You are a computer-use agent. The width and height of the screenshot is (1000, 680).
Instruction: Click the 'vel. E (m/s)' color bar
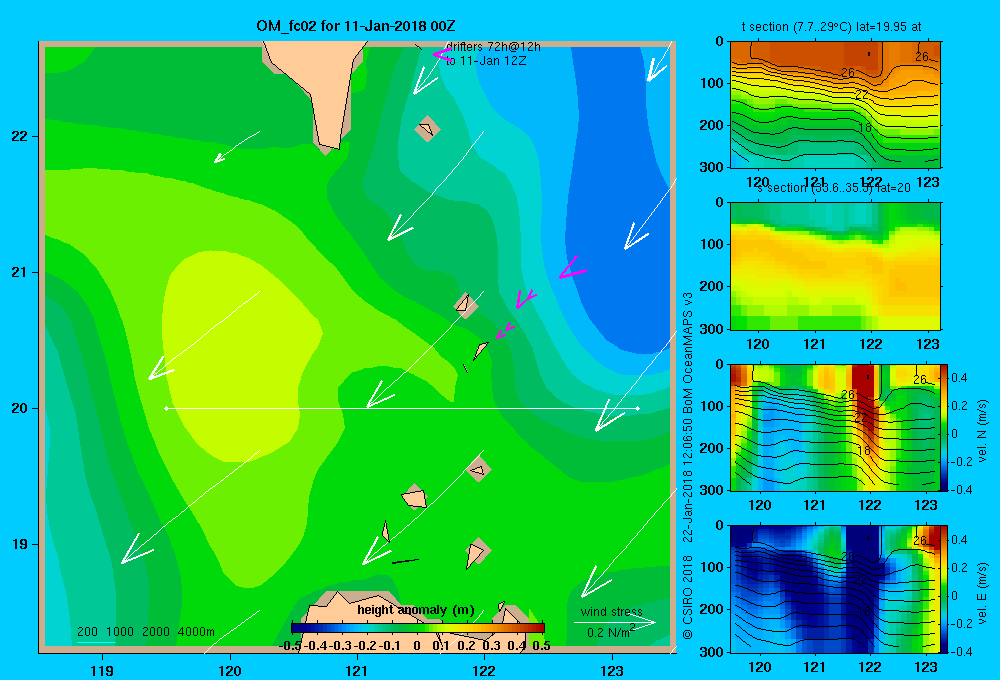[x=945, y=588]
